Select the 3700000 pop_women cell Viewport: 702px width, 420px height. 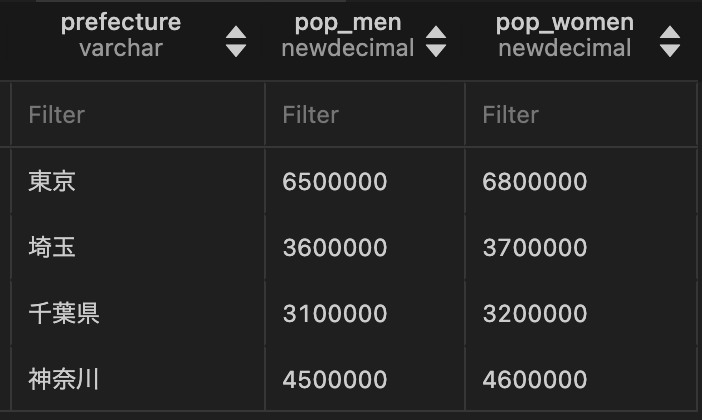[x=581, y=247]
